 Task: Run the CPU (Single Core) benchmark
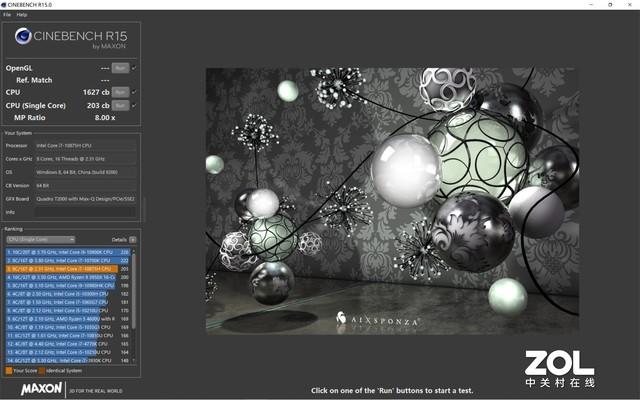click(120, 105)
